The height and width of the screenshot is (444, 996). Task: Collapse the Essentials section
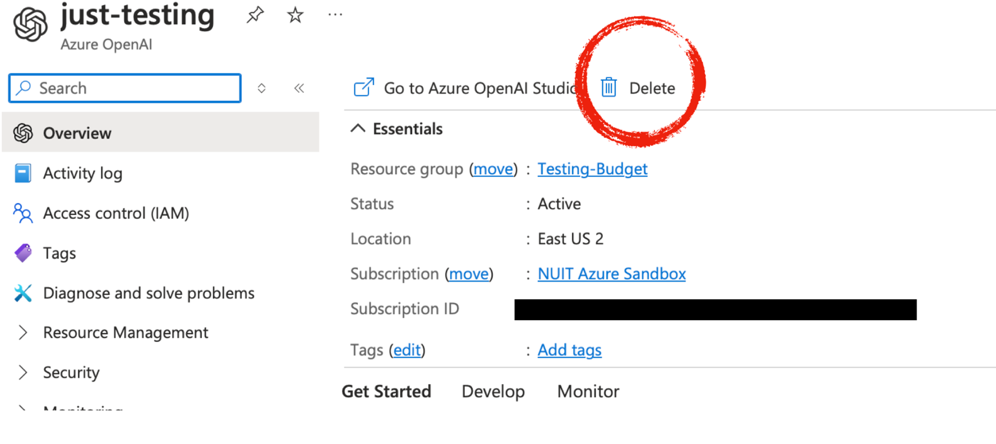tap(357, 129)
